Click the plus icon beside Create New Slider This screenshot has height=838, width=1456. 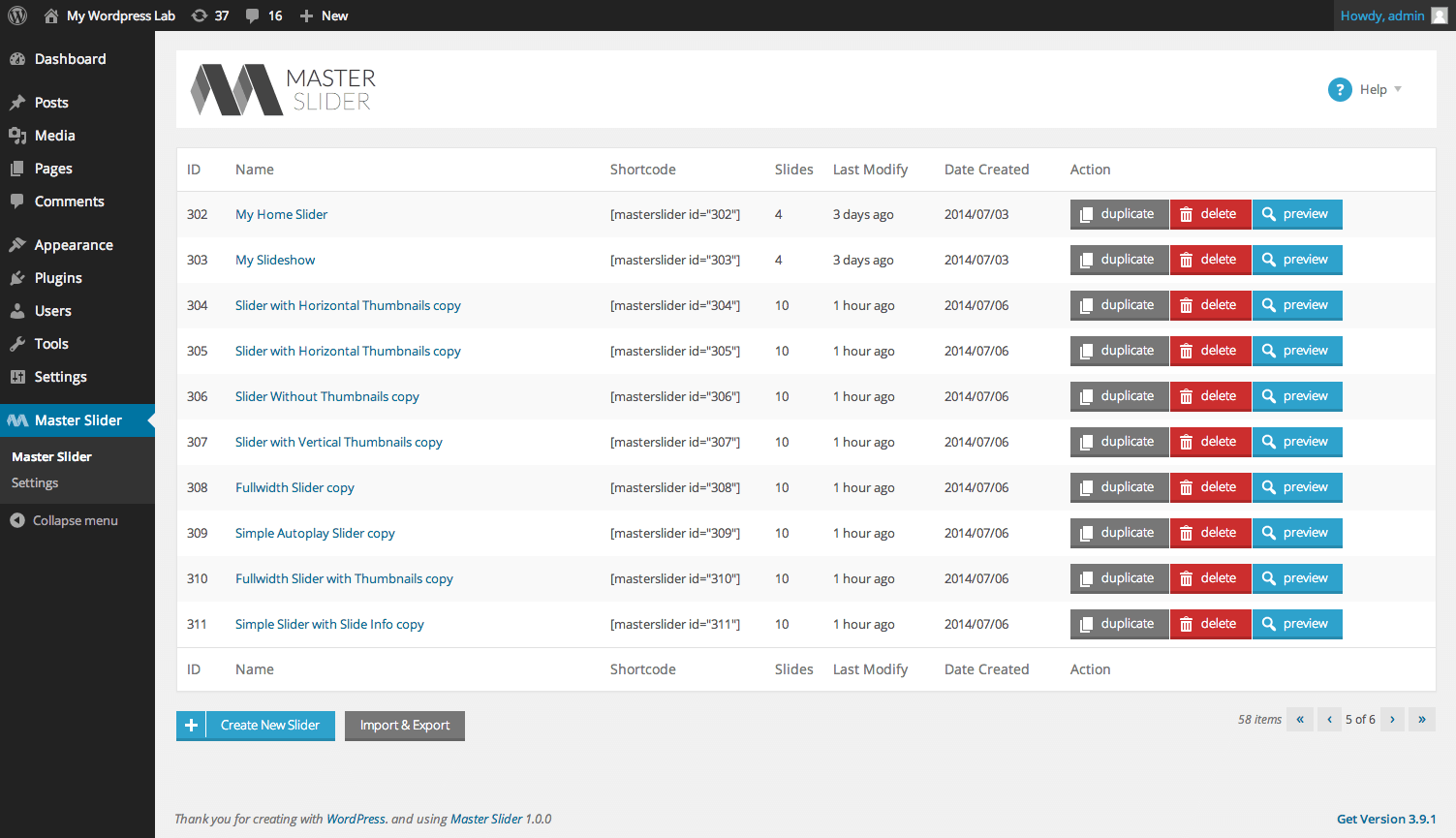click(191, 725)
